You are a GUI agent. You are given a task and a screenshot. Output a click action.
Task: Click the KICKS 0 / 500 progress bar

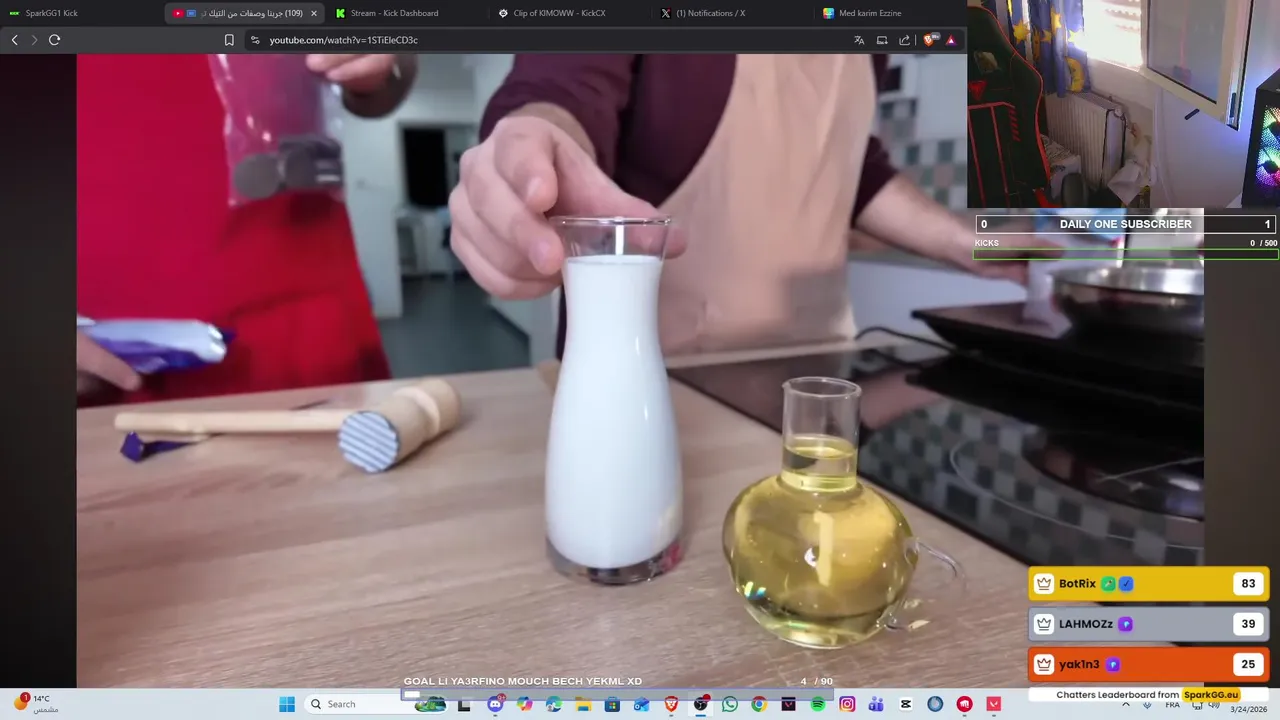point(1126,254)
